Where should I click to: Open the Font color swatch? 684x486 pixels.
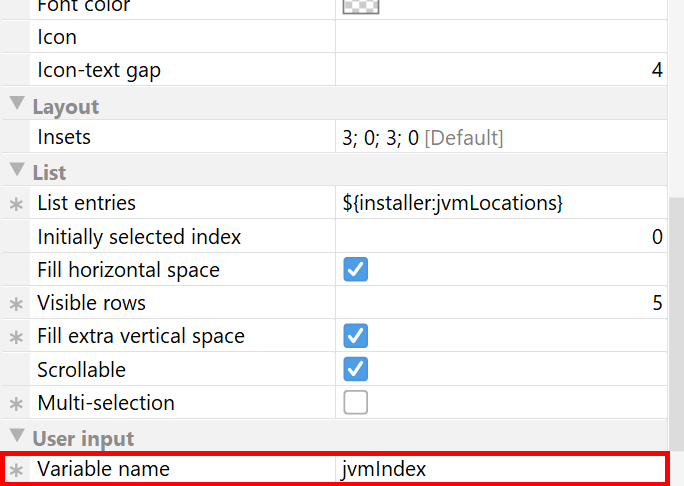(361, 7)
